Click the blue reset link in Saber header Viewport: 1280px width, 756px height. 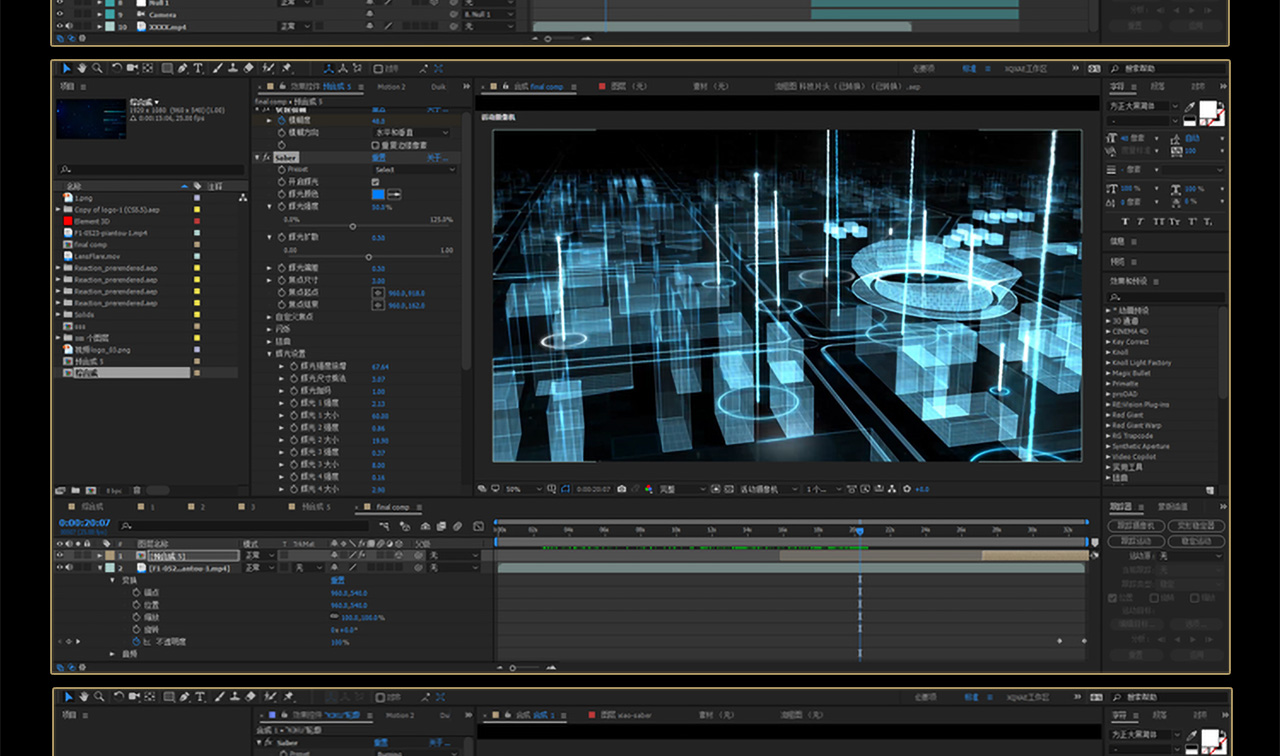379,157
